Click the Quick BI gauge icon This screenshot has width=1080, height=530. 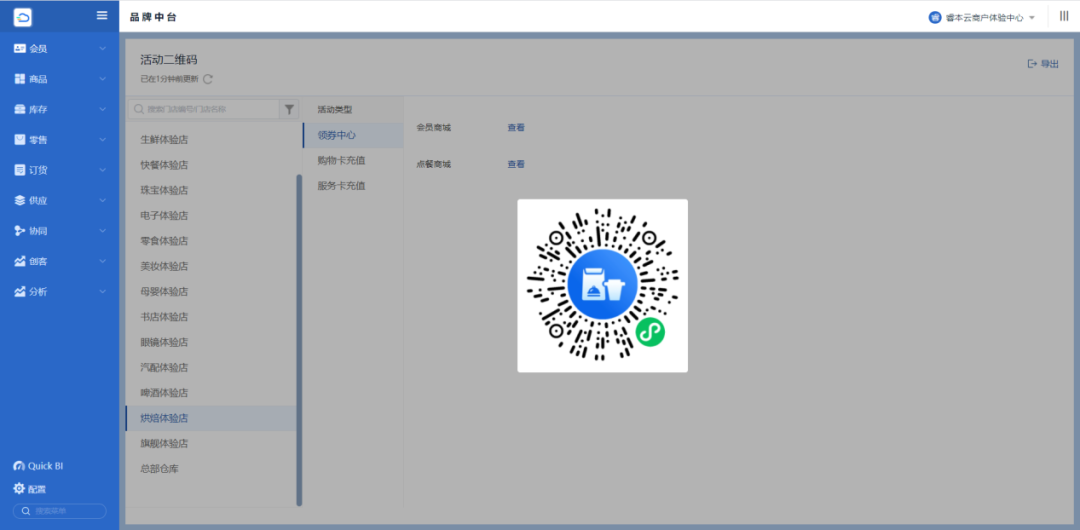click(19, 466)
